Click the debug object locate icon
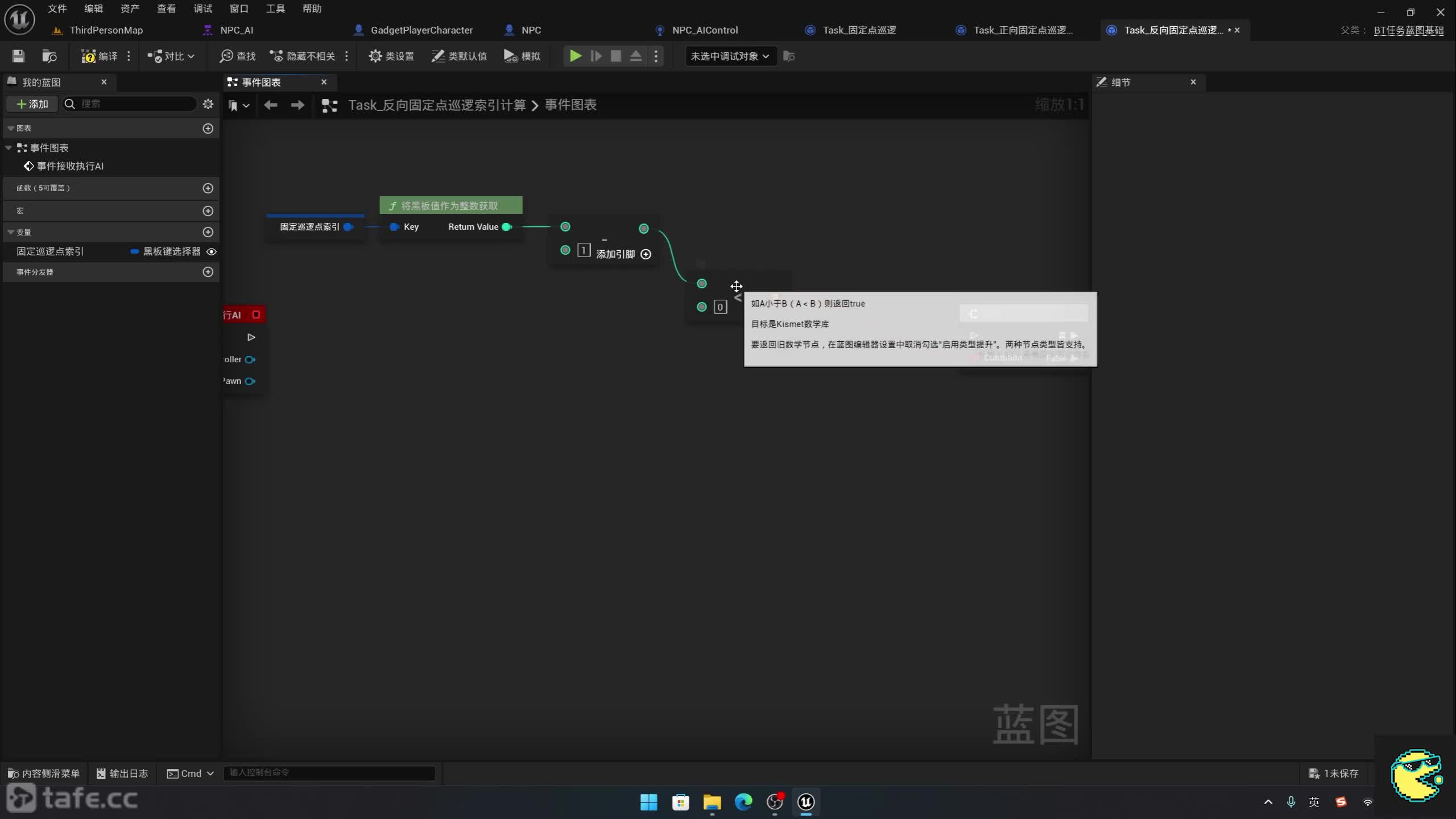 coord(789,56)
